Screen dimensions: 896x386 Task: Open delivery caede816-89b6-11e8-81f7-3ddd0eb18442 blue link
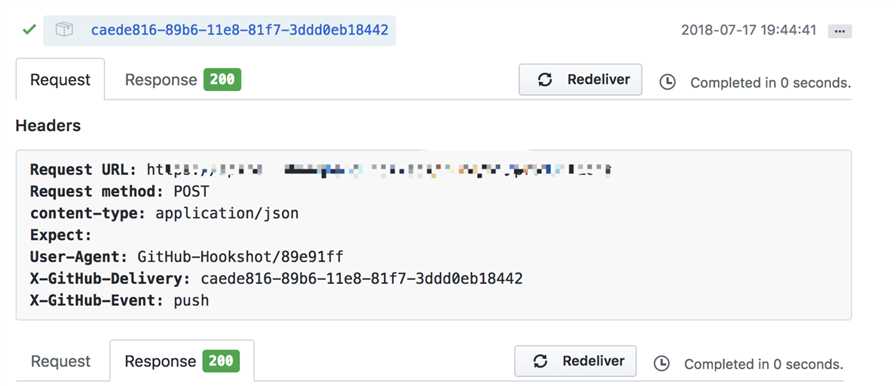click(x=239, y=30)
